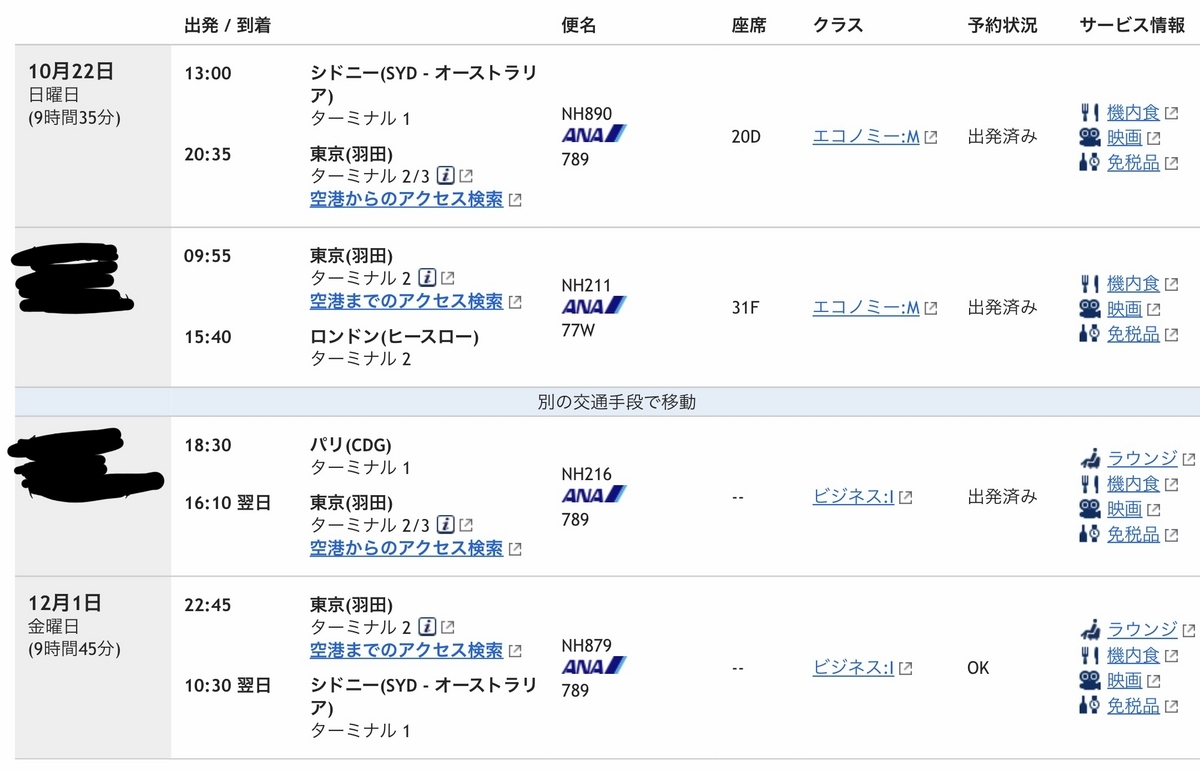Open 空港までのアクセス検索 for NH879 departure
The height and width of the screenshot is (771, 1200).
[406, 651]
